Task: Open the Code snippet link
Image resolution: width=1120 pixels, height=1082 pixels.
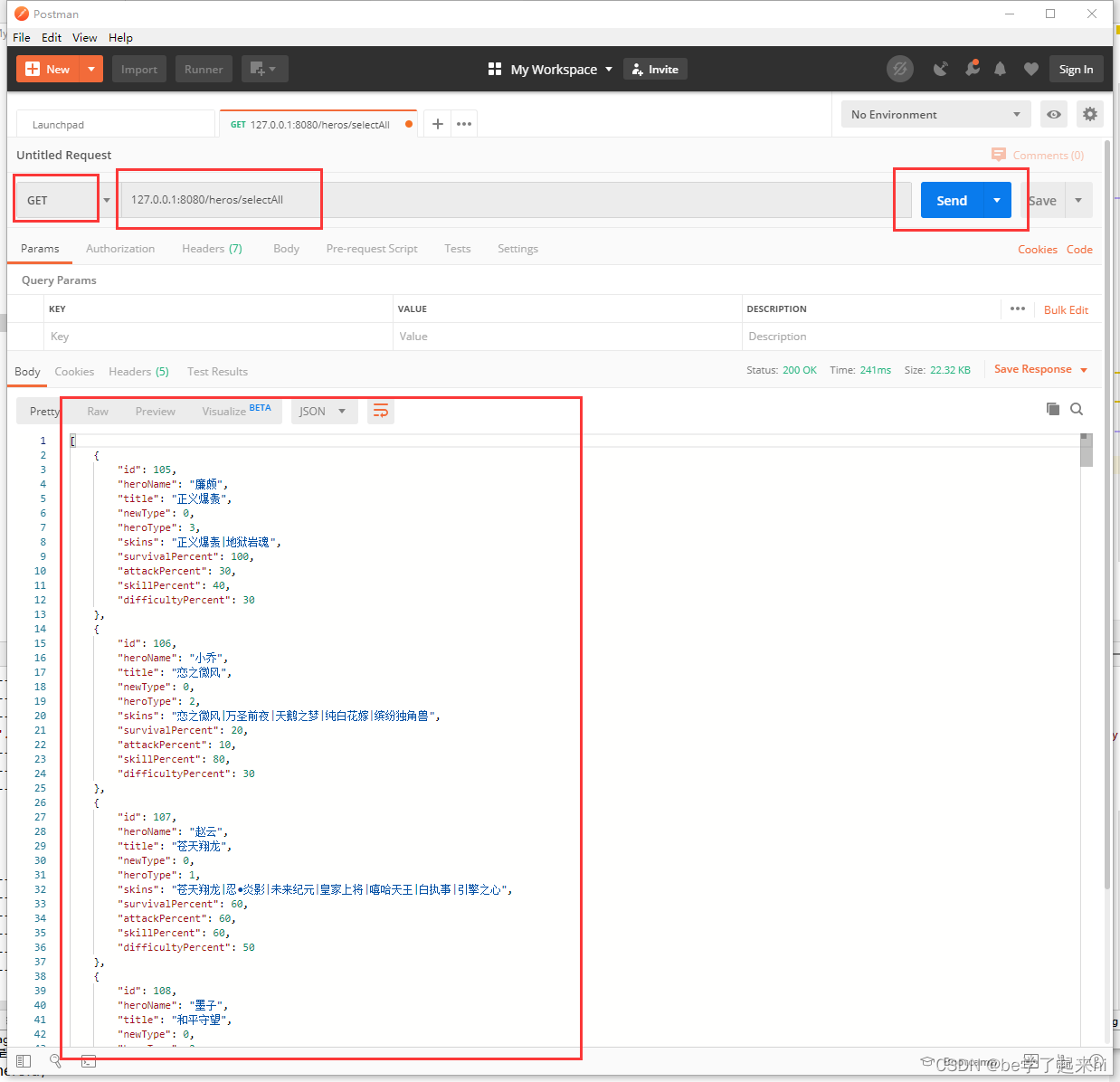Action: point(1079,249)
